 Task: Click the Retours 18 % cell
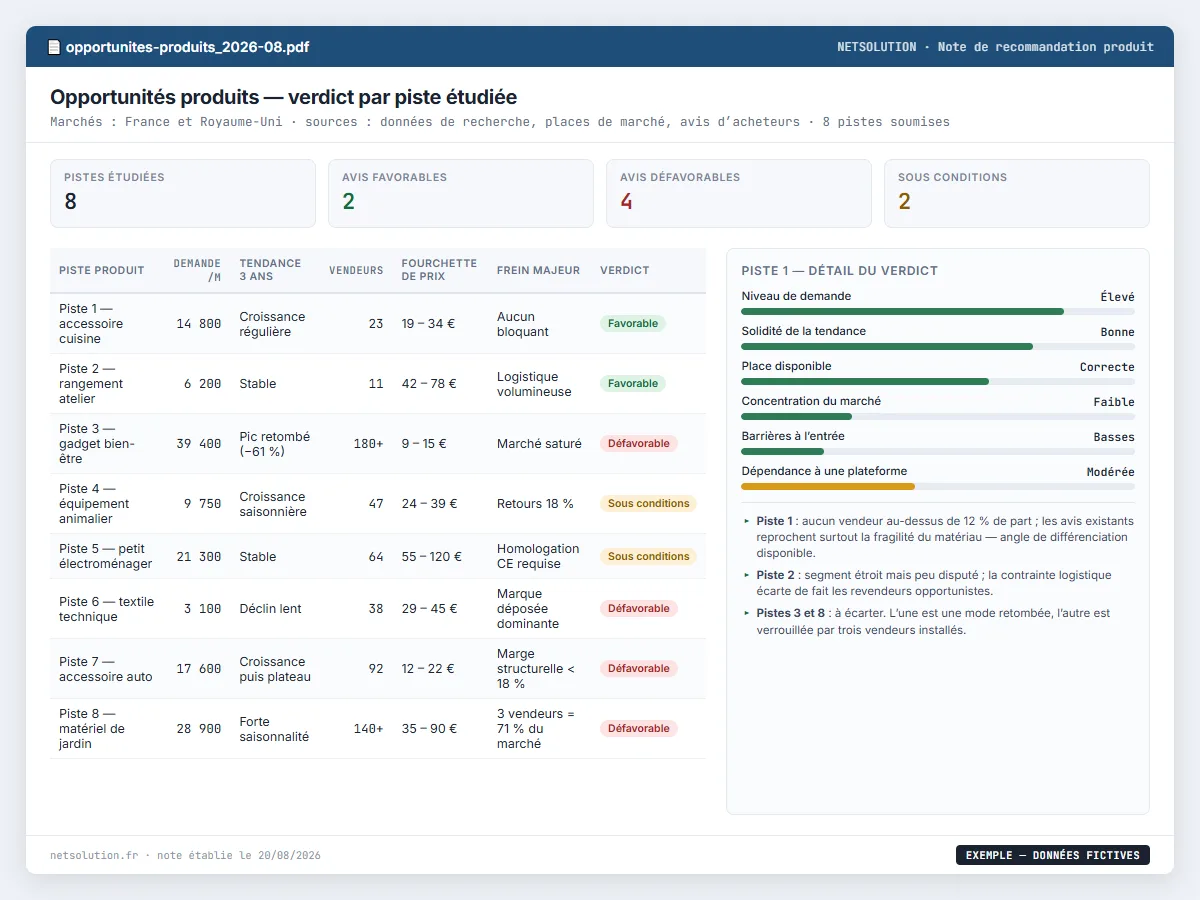point(535,504)
